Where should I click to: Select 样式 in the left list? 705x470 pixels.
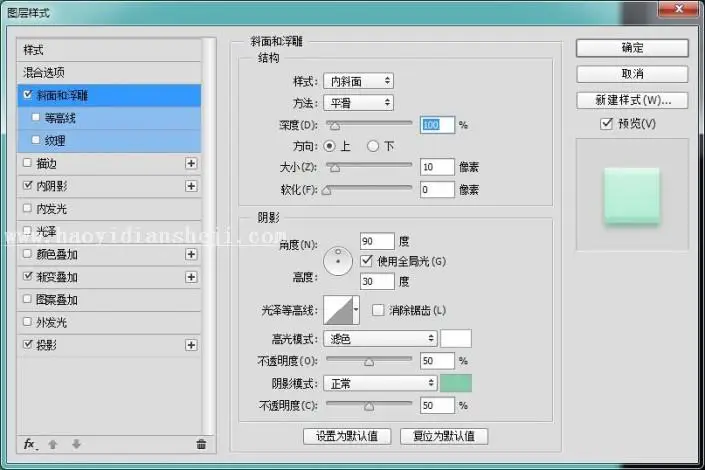tap(109, 50)
